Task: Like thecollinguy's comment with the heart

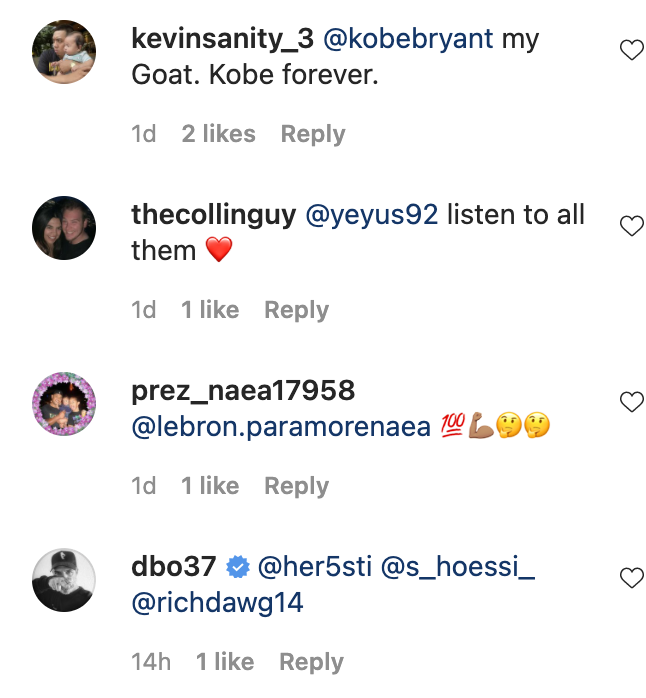Action: click(x=631, y=226)
